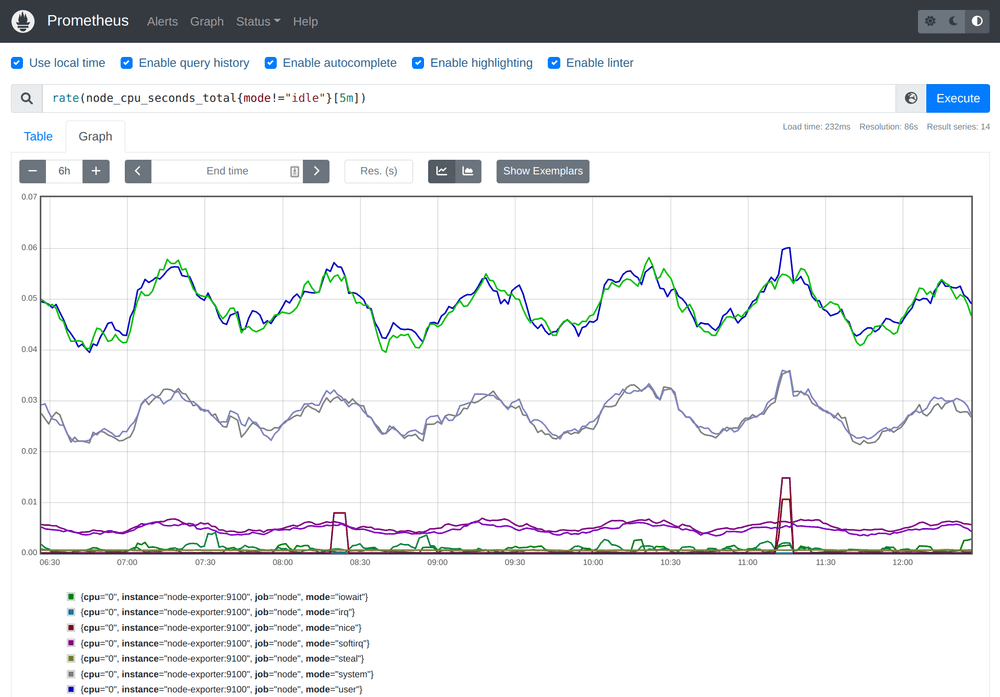The width and height of the screenshot is (1000, 697).
Task: Click the Load time: 232ms stat
Action: 816,127
